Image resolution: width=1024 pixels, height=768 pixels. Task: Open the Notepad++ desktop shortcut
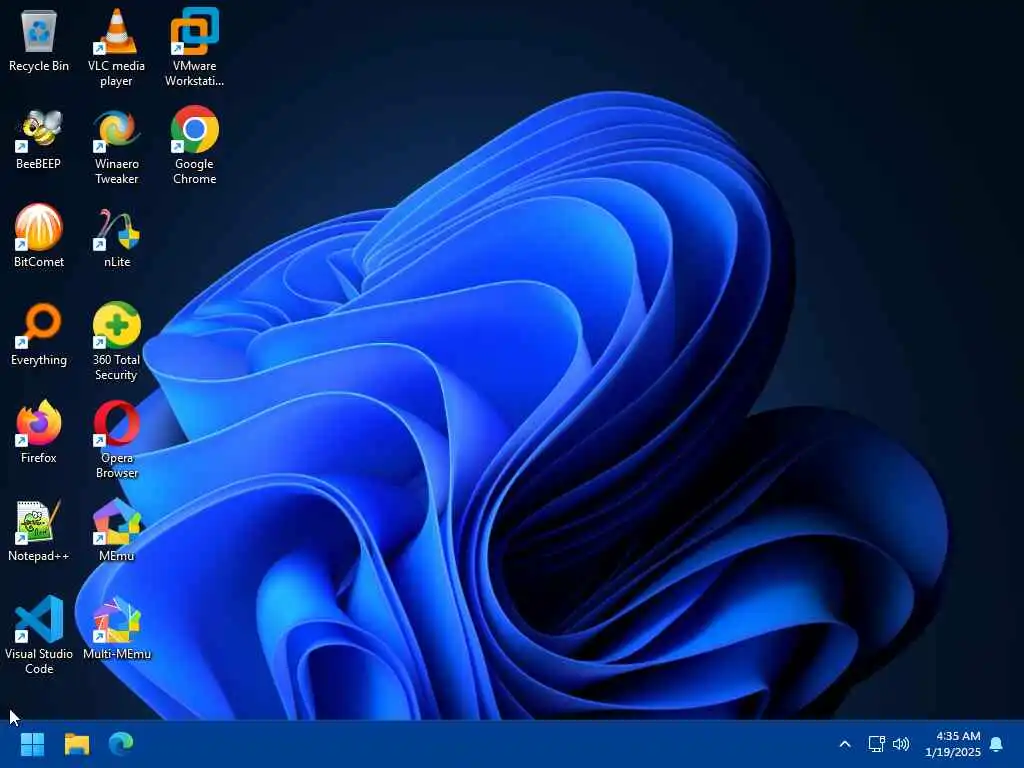coord(39,530)
